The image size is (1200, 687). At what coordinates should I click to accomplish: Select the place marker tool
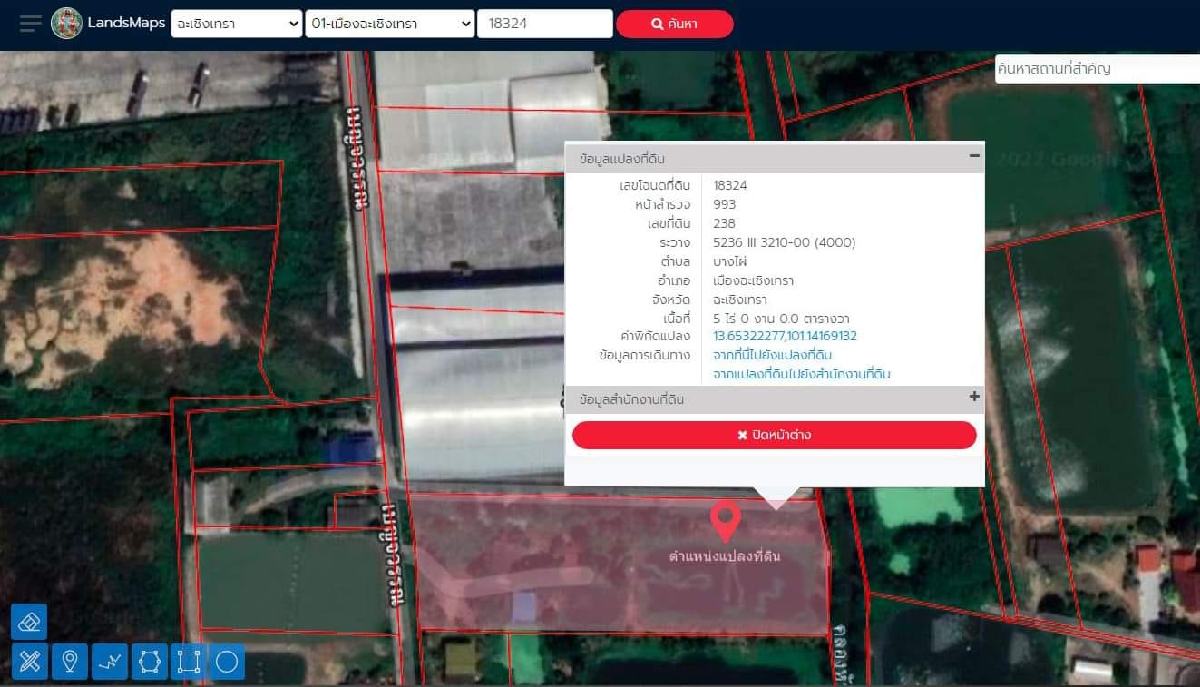tap(69, 661)
